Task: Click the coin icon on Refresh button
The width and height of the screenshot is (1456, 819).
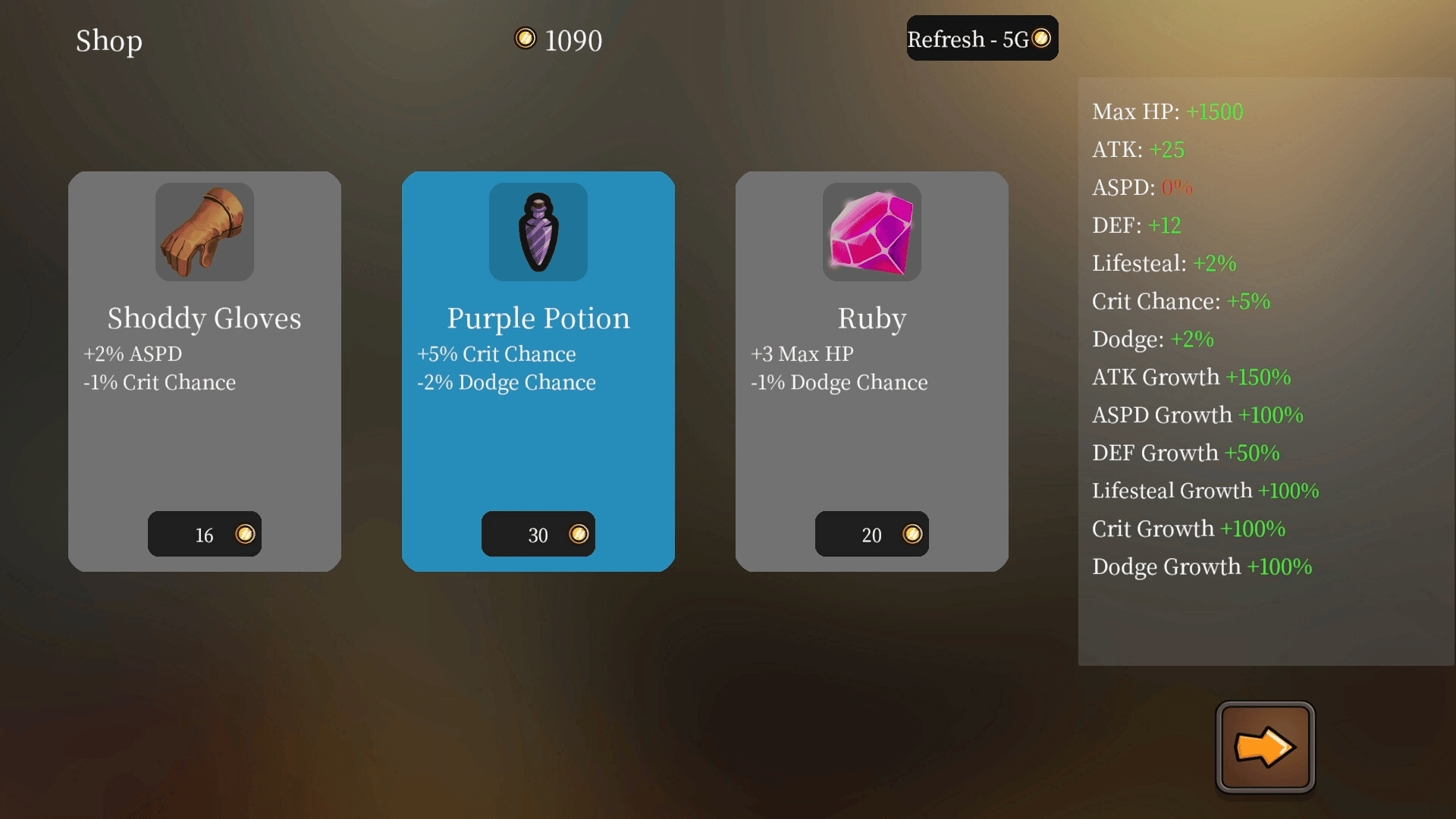Action: pos(1041,38)
